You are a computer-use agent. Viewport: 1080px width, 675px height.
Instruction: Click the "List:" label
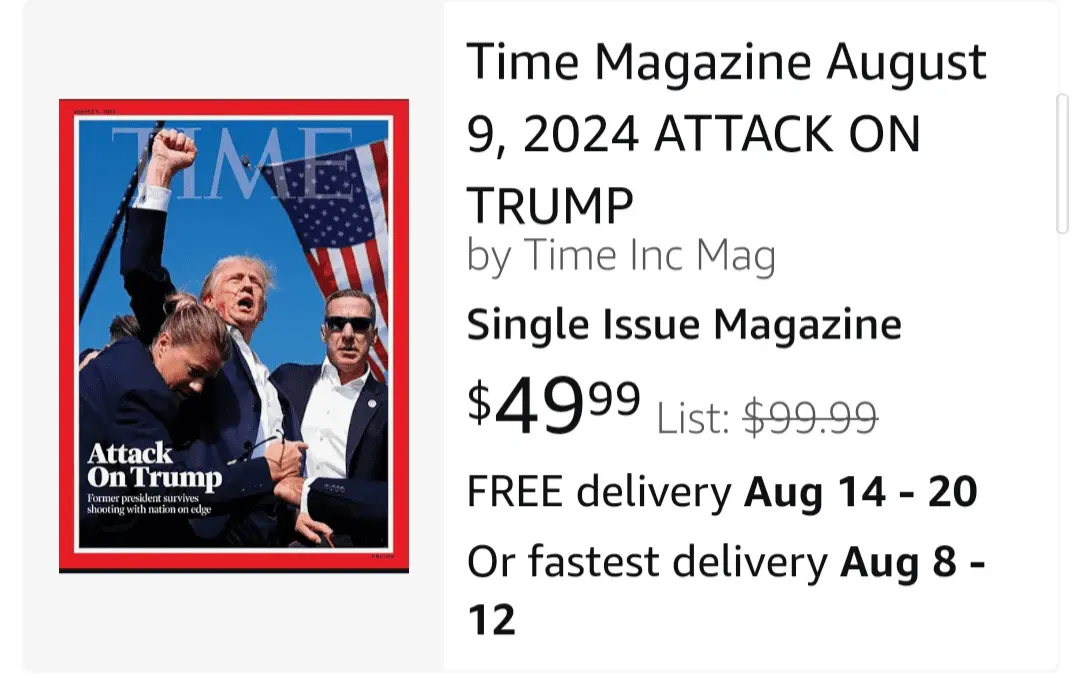click(694, 418)
